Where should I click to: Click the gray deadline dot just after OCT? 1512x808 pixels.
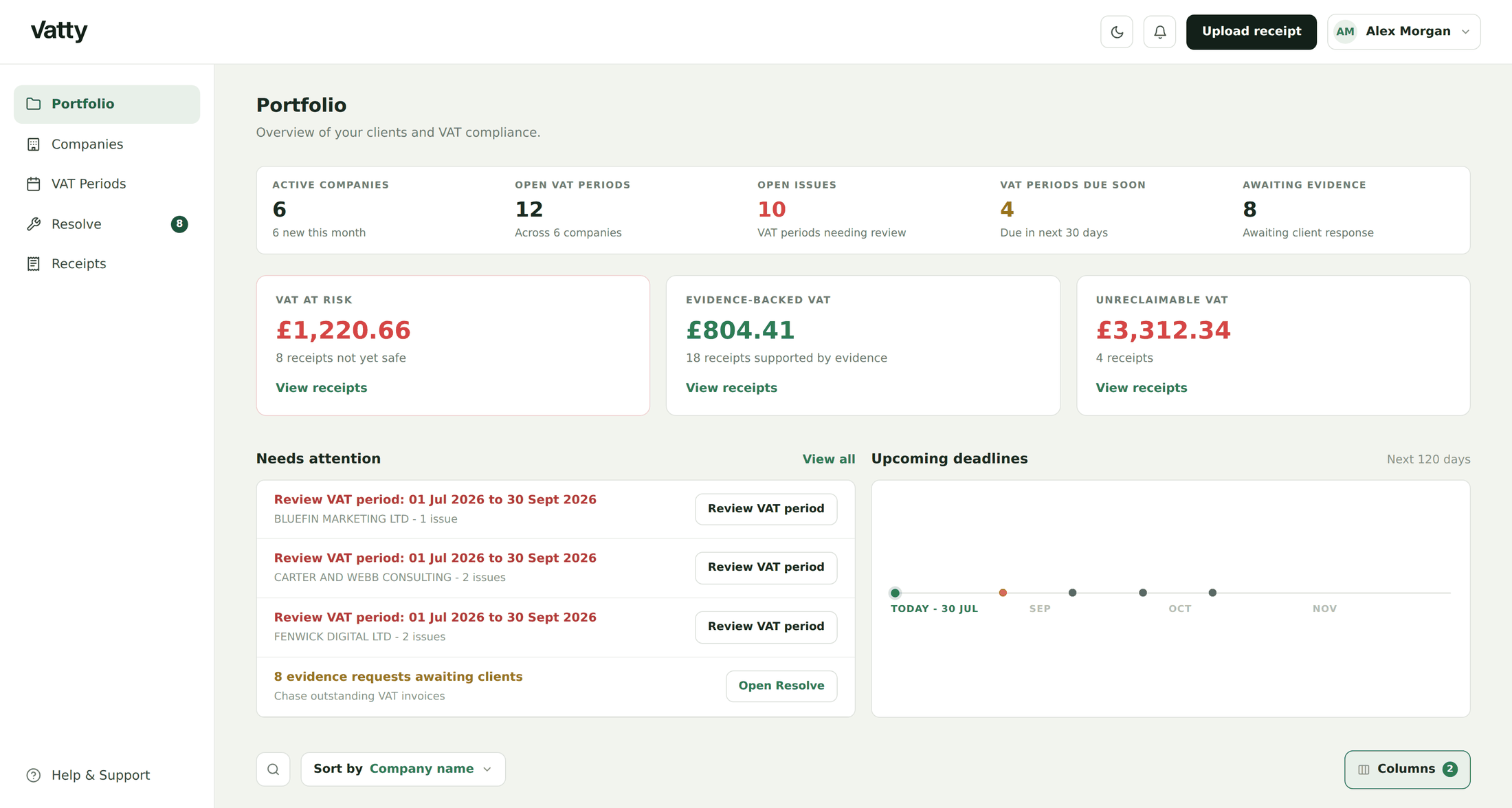pos(1212,593)
